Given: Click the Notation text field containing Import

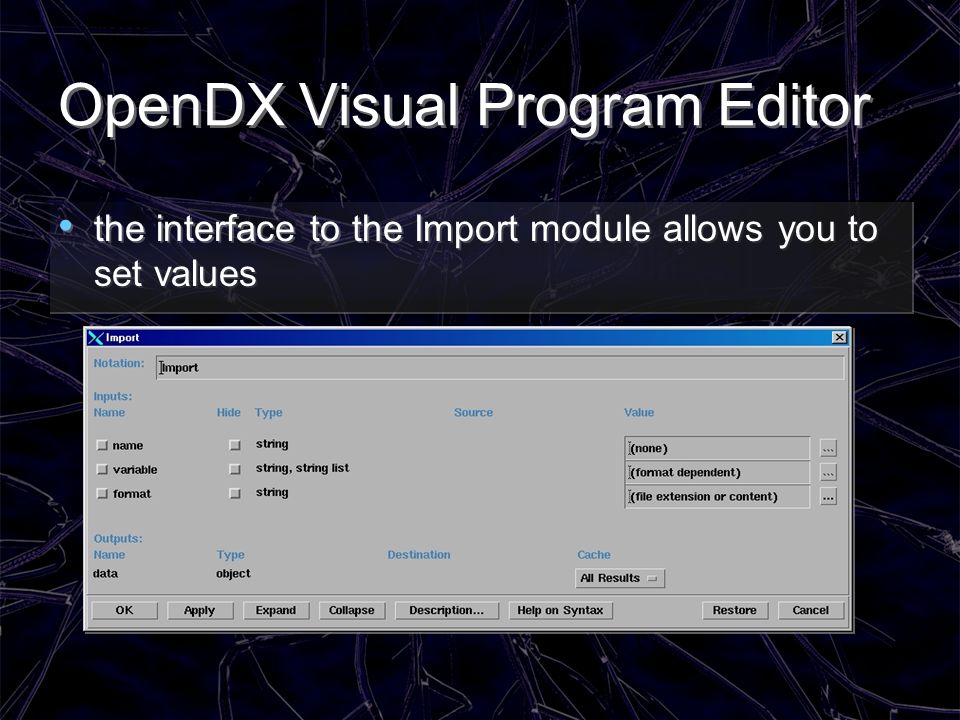Looking at the screenshot, I should (x=500, y=368).
